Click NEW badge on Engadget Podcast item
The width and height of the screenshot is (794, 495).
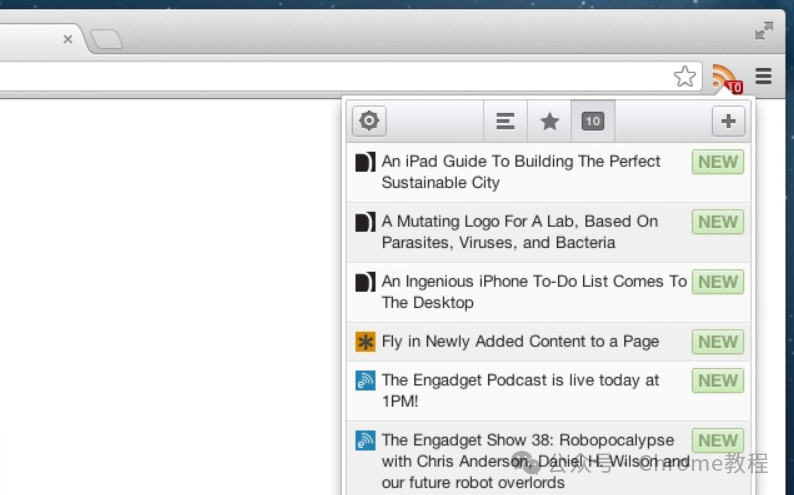pyautogui.click(x=718, y=381)
